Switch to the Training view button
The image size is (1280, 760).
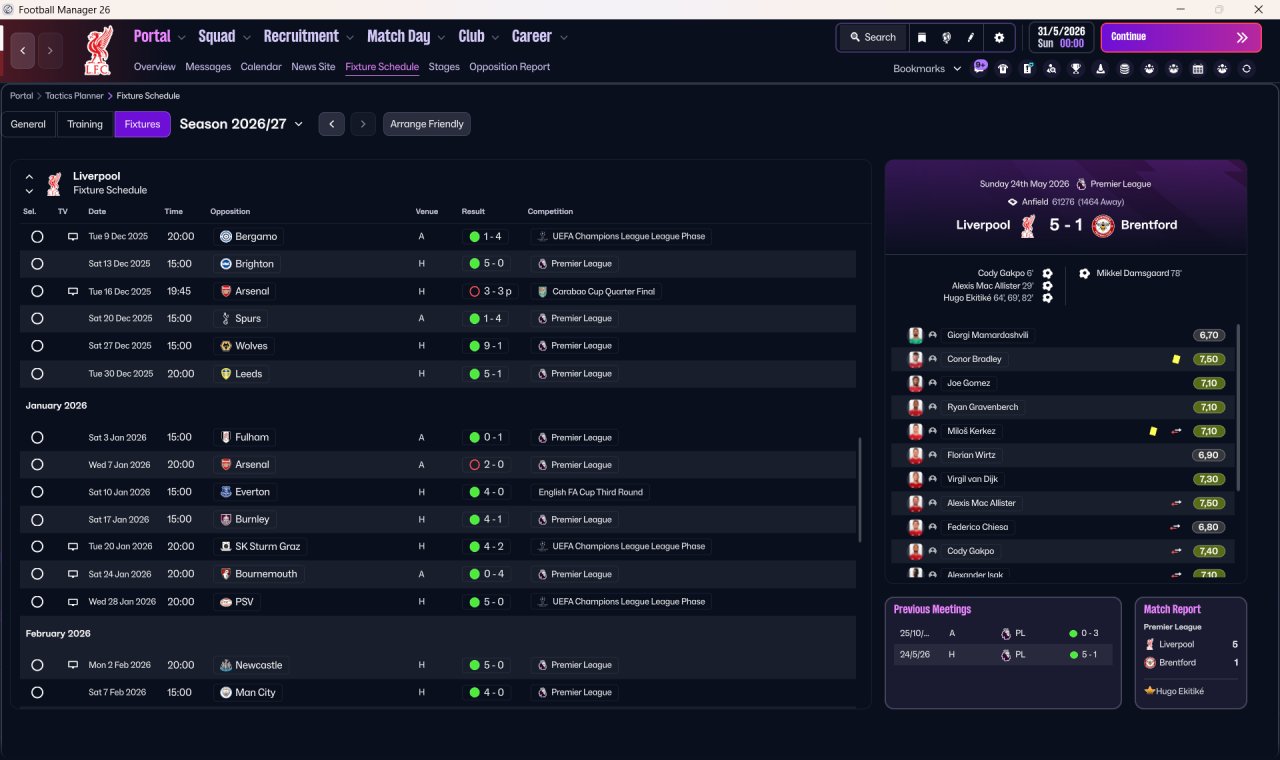coord(85,124)
